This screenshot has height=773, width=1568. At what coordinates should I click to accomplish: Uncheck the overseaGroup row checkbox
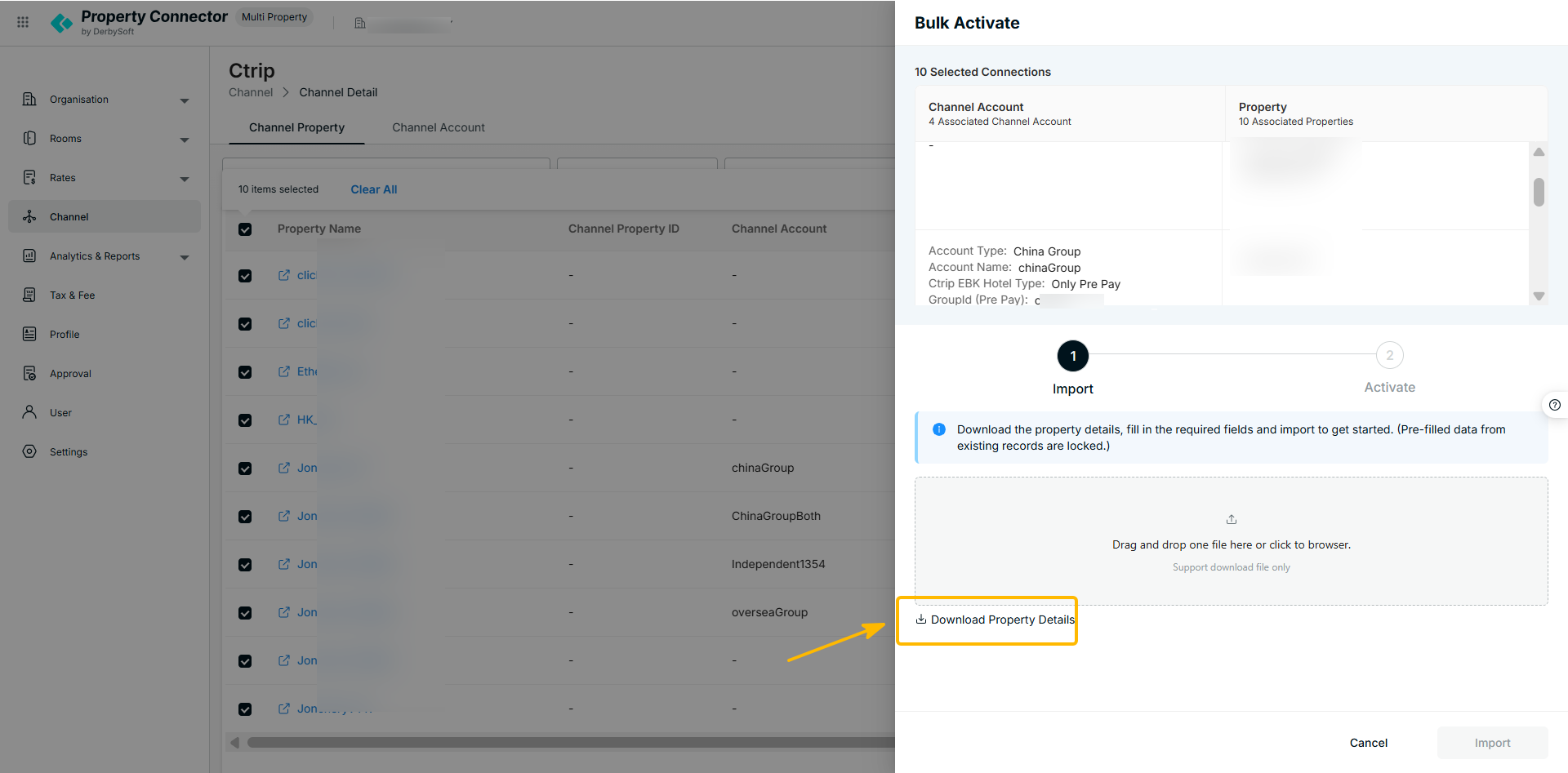tap(245, 613)
